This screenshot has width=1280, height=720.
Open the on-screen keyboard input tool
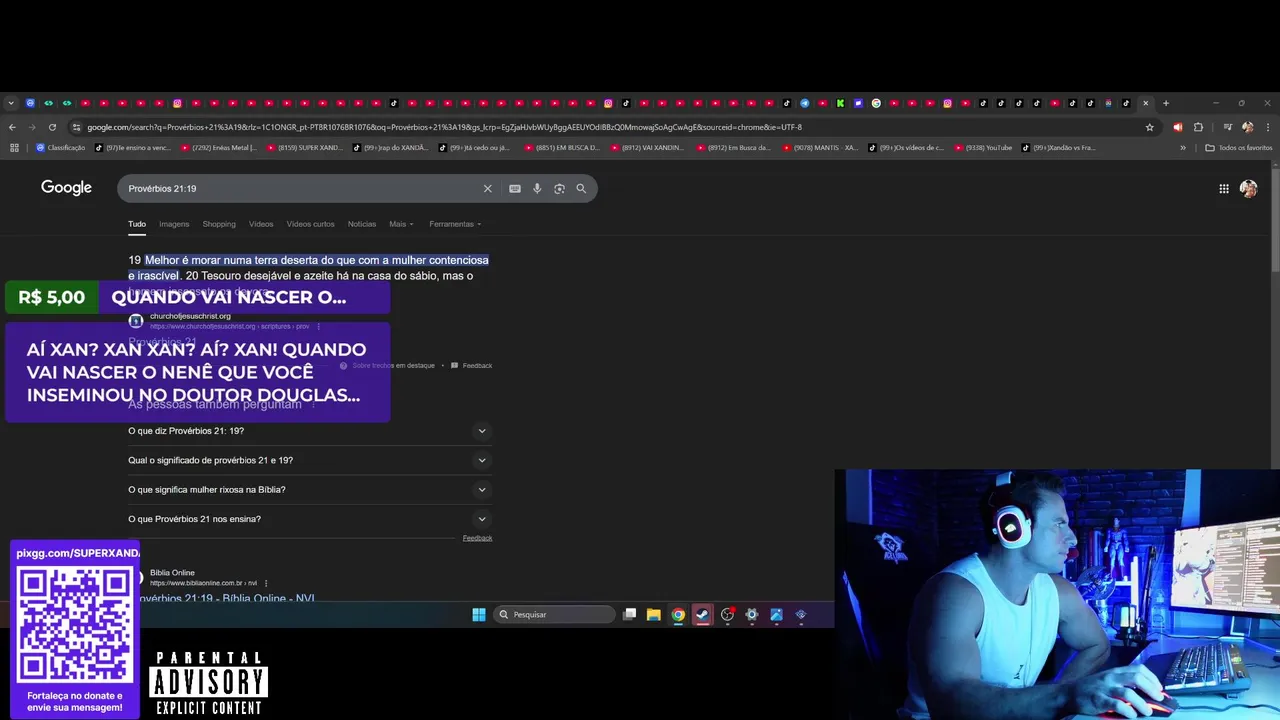(x=515, y=188)
